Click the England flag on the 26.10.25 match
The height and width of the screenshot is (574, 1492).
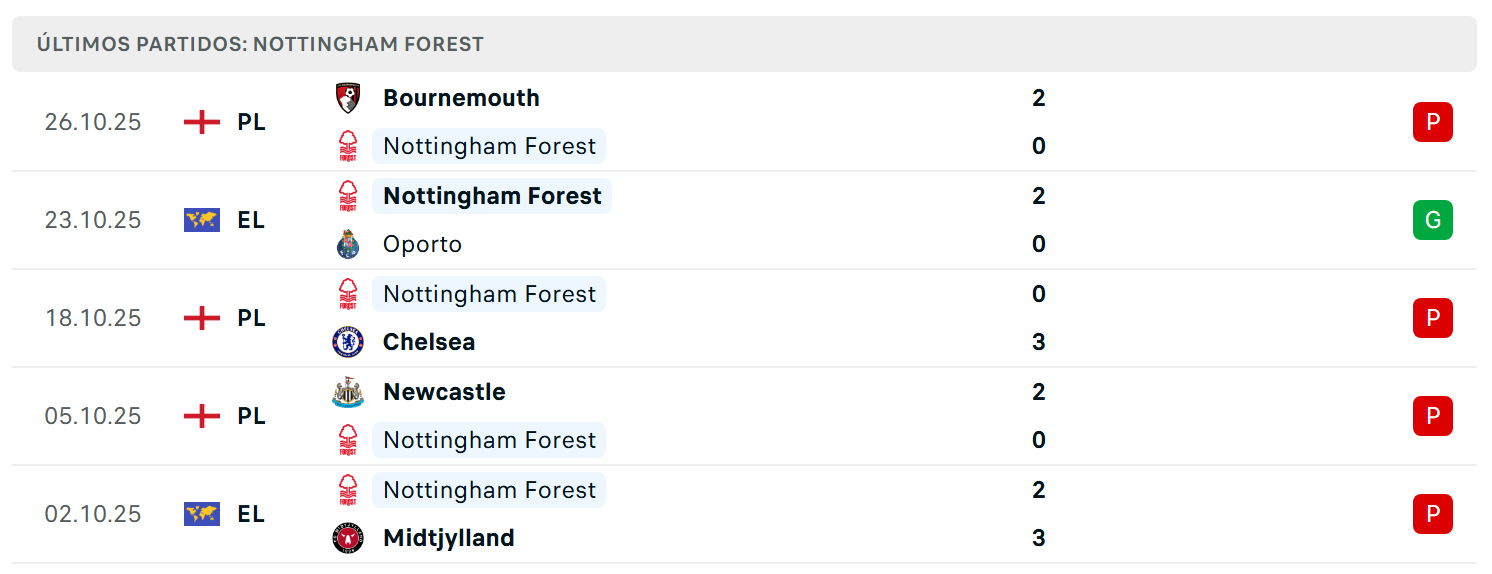point(202,122)
